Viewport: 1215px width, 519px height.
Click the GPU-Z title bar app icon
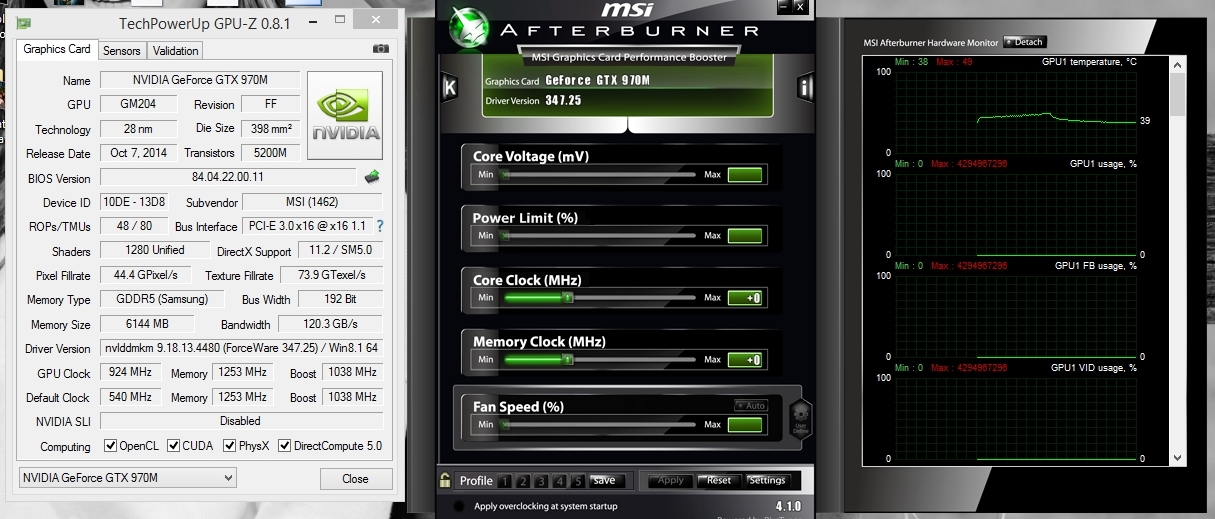click(23, 23)
